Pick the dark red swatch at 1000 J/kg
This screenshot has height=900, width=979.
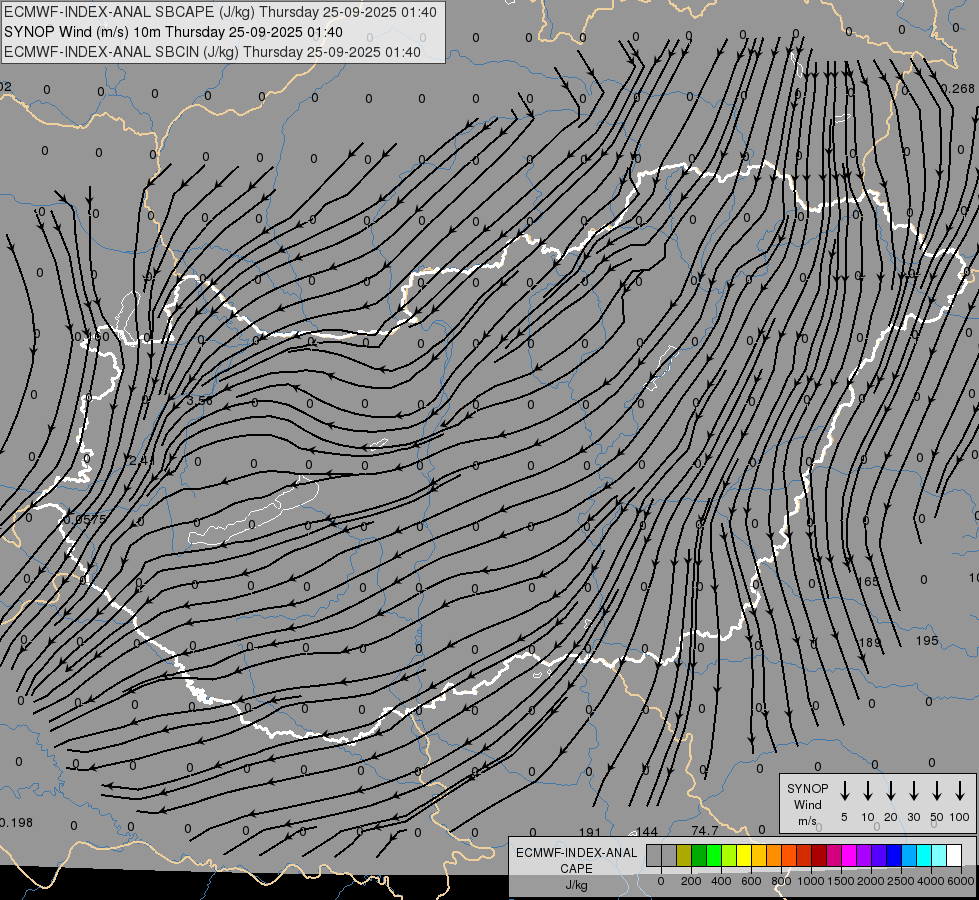pyautogui.click(x=819, y=855)
